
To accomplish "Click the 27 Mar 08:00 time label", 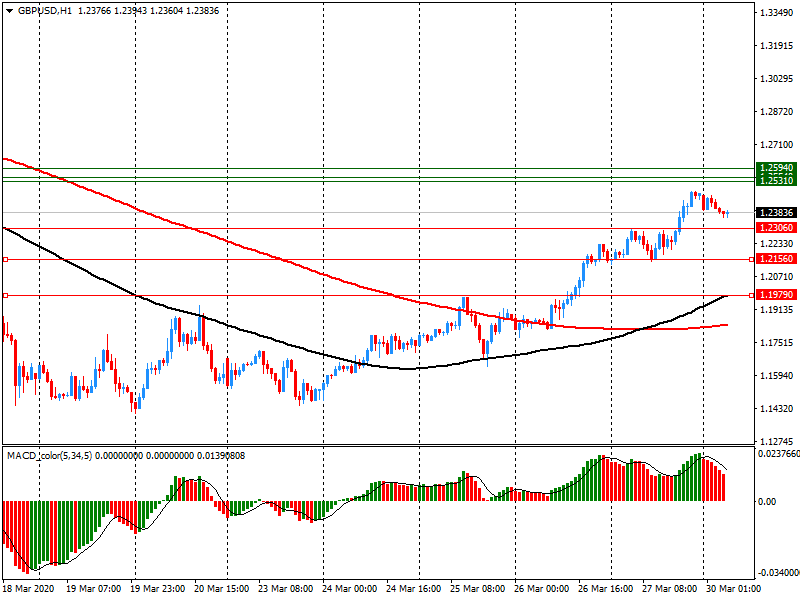I will coord(669,589).
